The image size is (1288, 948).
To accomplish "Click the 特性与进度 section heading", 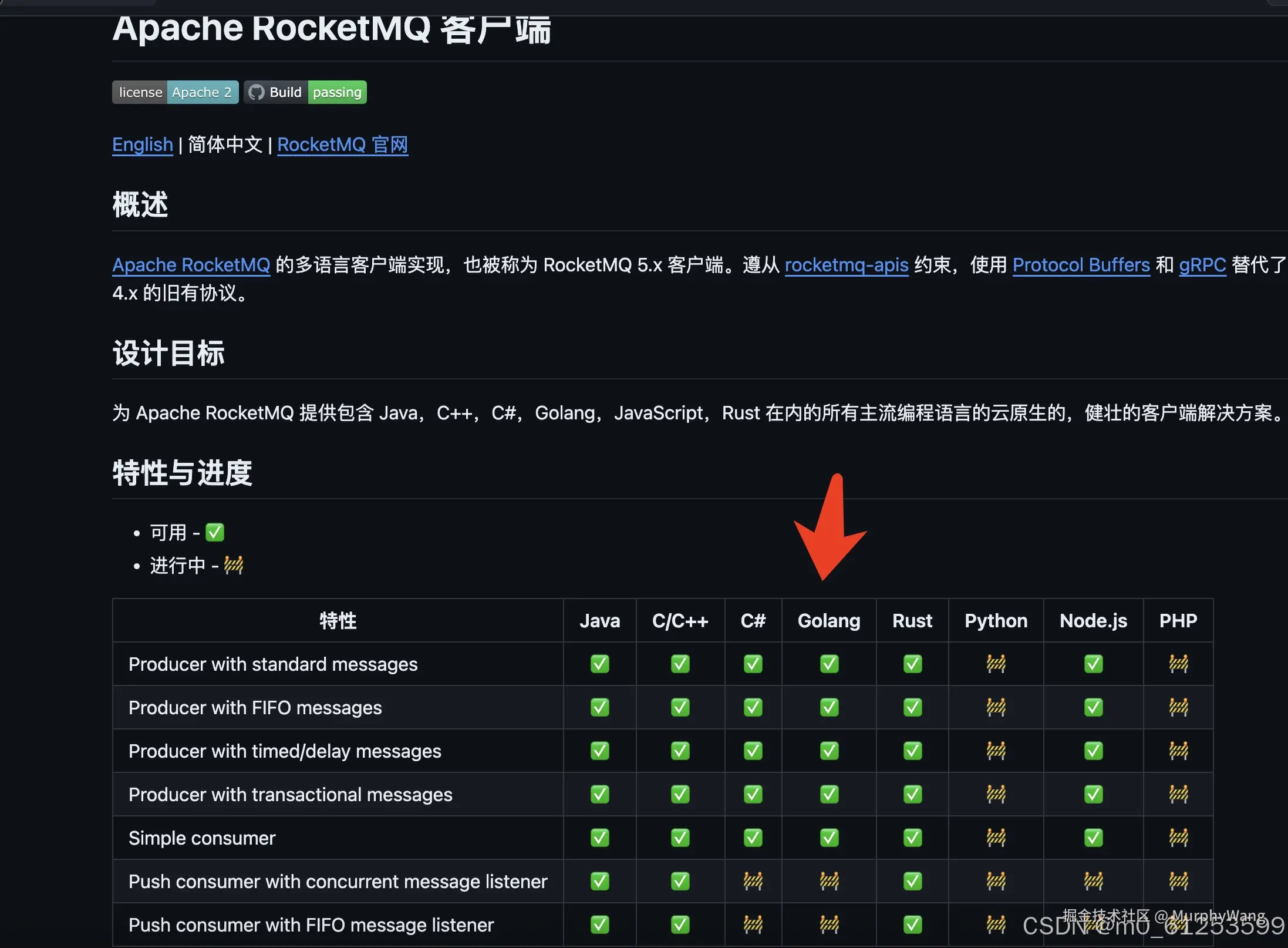I will [182, 473].
